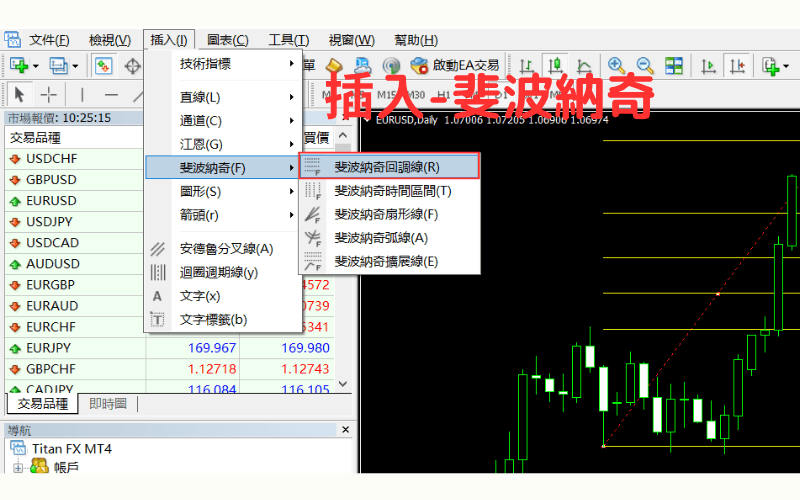Image resolution: width=800 pixels, height=500 pixels.
Task: Click the MetaEditor yellow book icon
Action: (x=334, y=66)
